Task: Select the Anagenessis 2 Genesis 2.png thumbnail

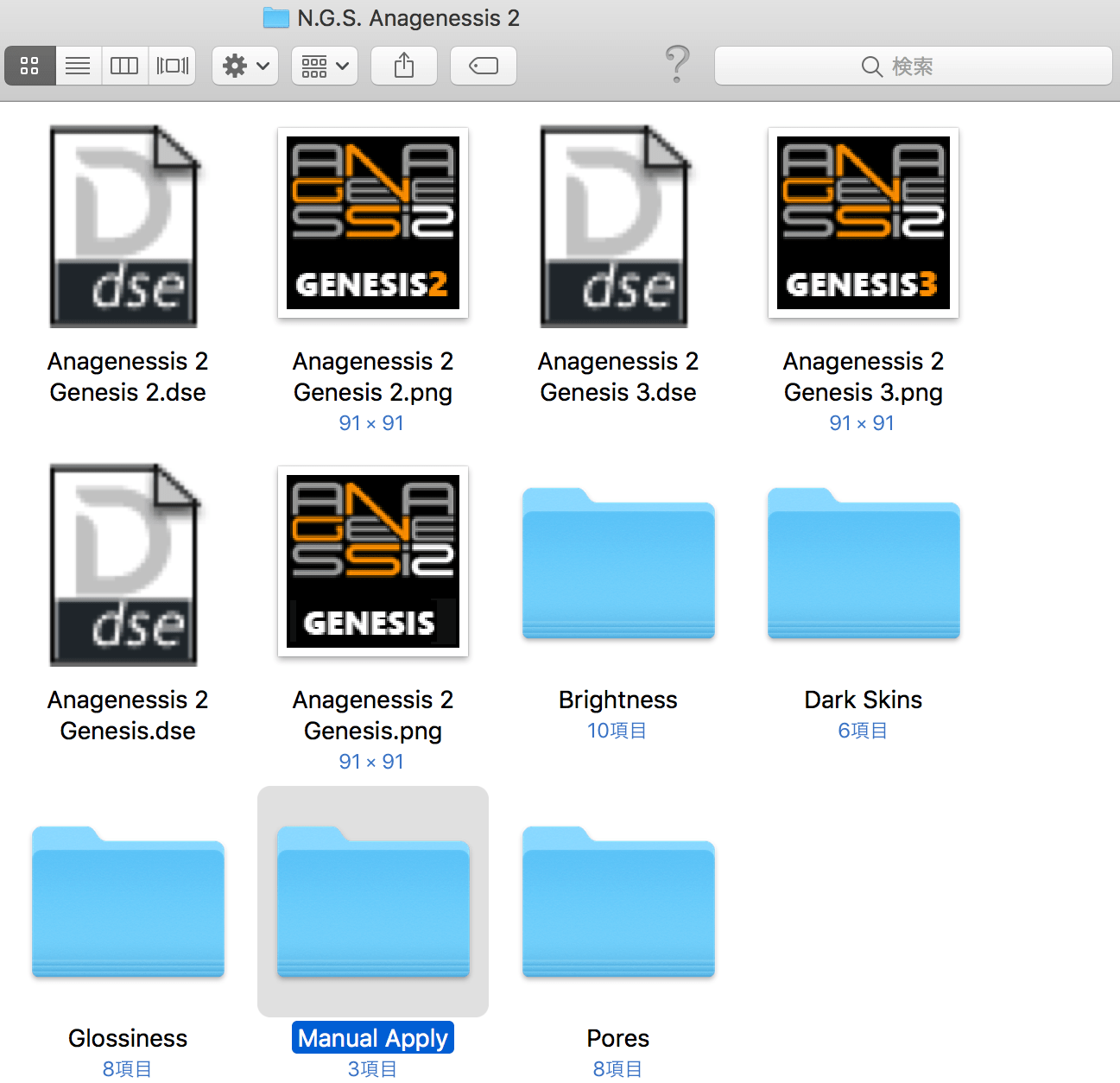Action: coord(373,223)
